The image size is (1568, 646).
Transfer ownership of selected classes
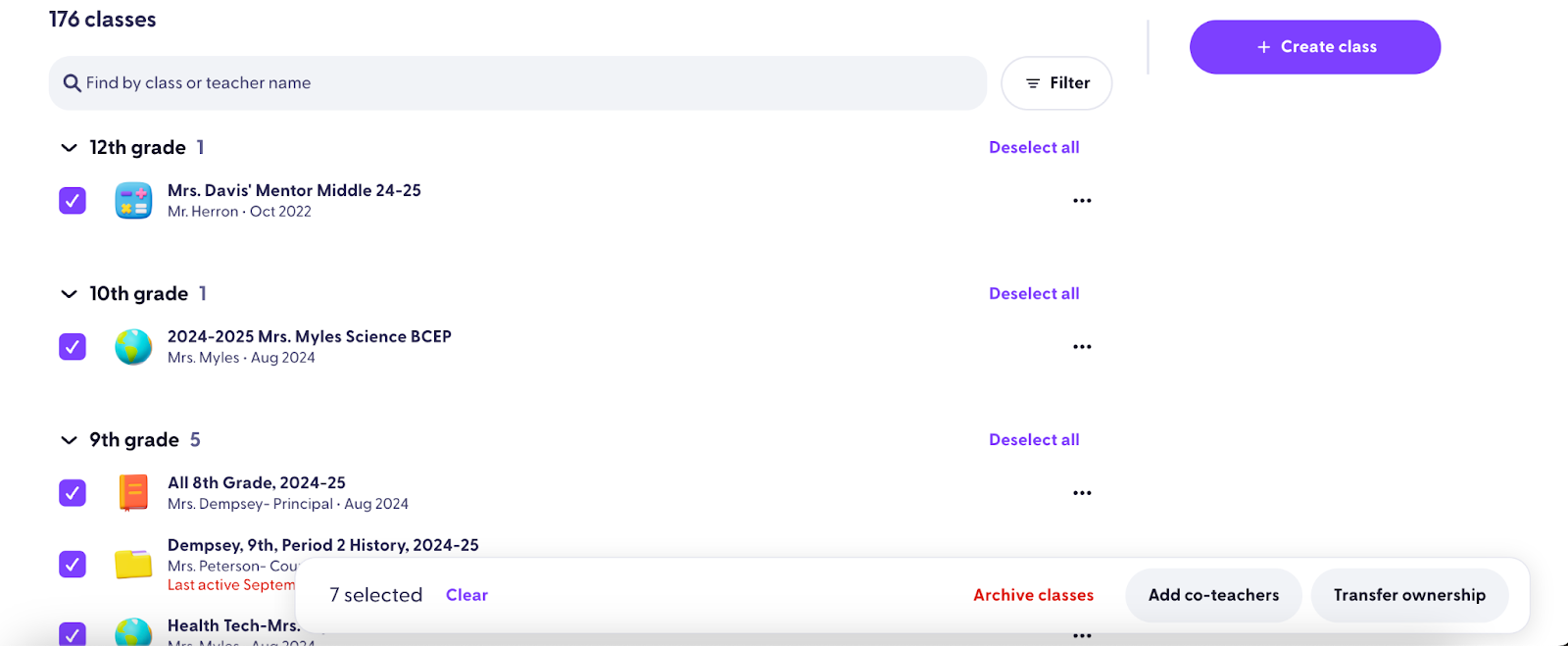pyautogui.click(x=1409, y=595)
